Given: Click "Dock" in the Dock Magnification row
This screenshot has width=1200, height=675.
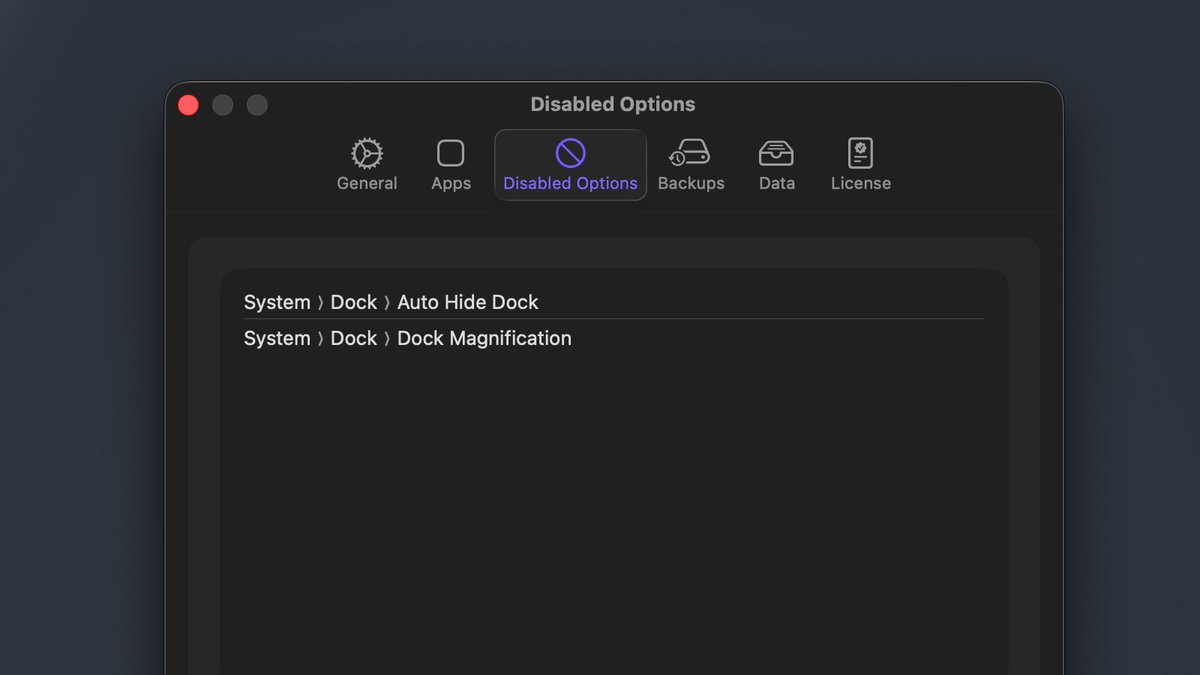Looking at the screenshot, I should (x=354, y=338).
